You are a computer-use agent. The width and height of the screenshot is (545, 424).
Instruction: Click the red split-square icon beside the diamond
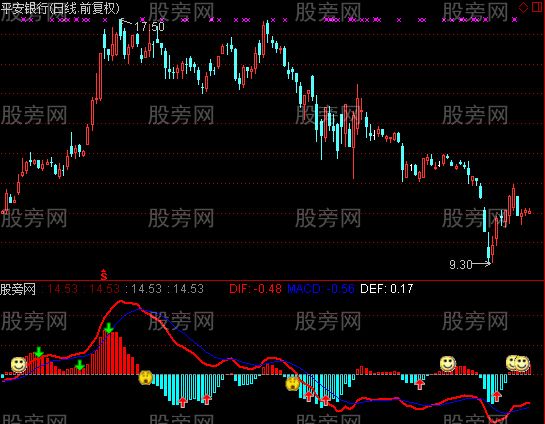[537, 7]
